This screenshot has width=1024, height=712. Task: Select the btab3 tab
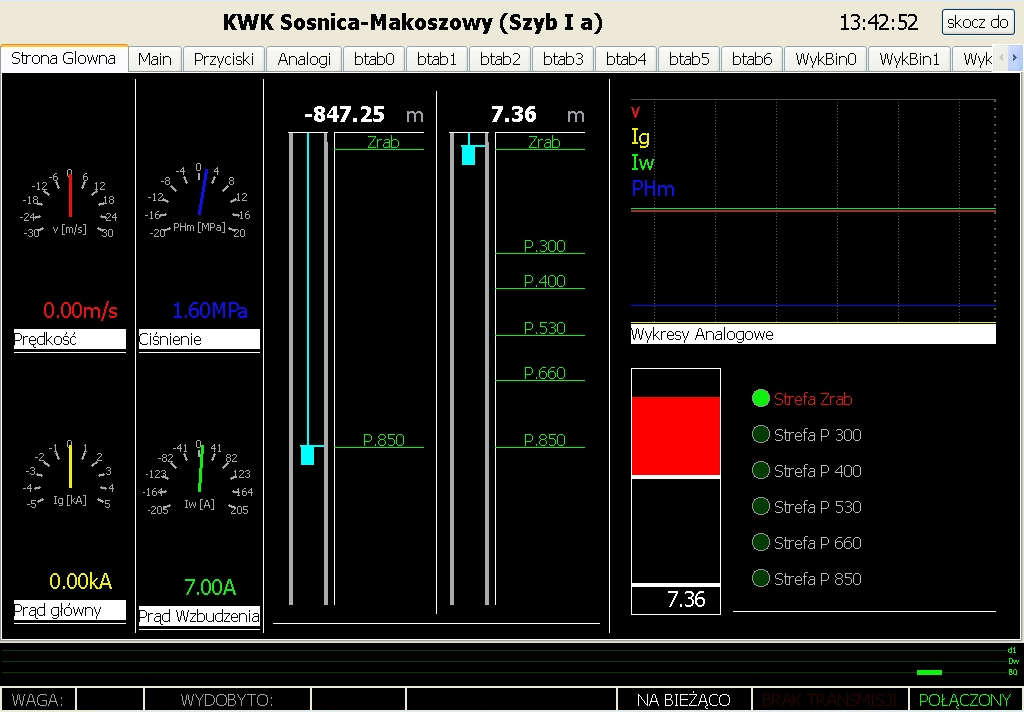point(563,59)
